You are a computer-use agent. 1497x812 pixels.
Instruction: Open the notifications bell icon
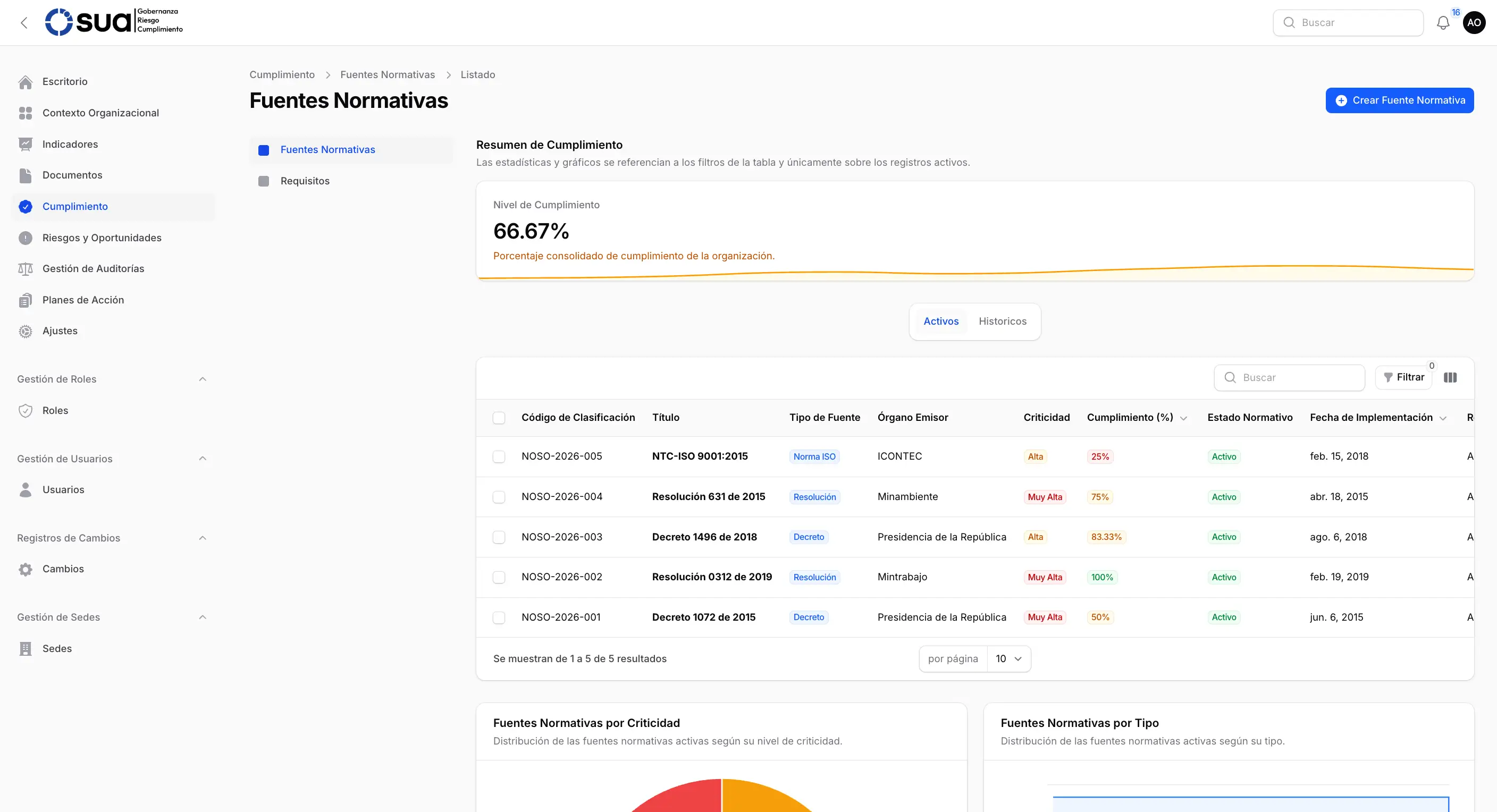click(x=1443, y=23)
